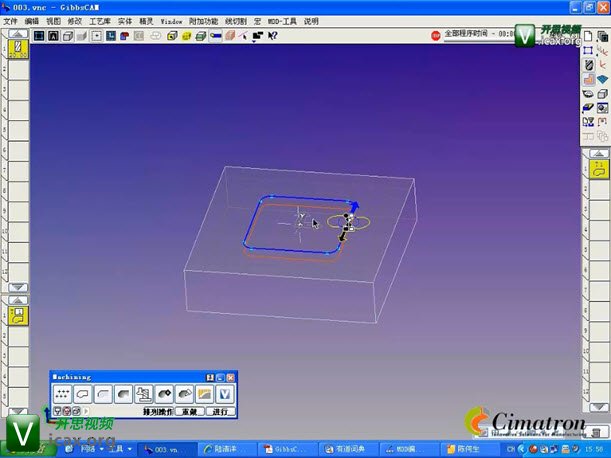Image resolution: width=611 pixels, height=458 pixels.
Task: Open the 视图 menu
Action: 53,21
